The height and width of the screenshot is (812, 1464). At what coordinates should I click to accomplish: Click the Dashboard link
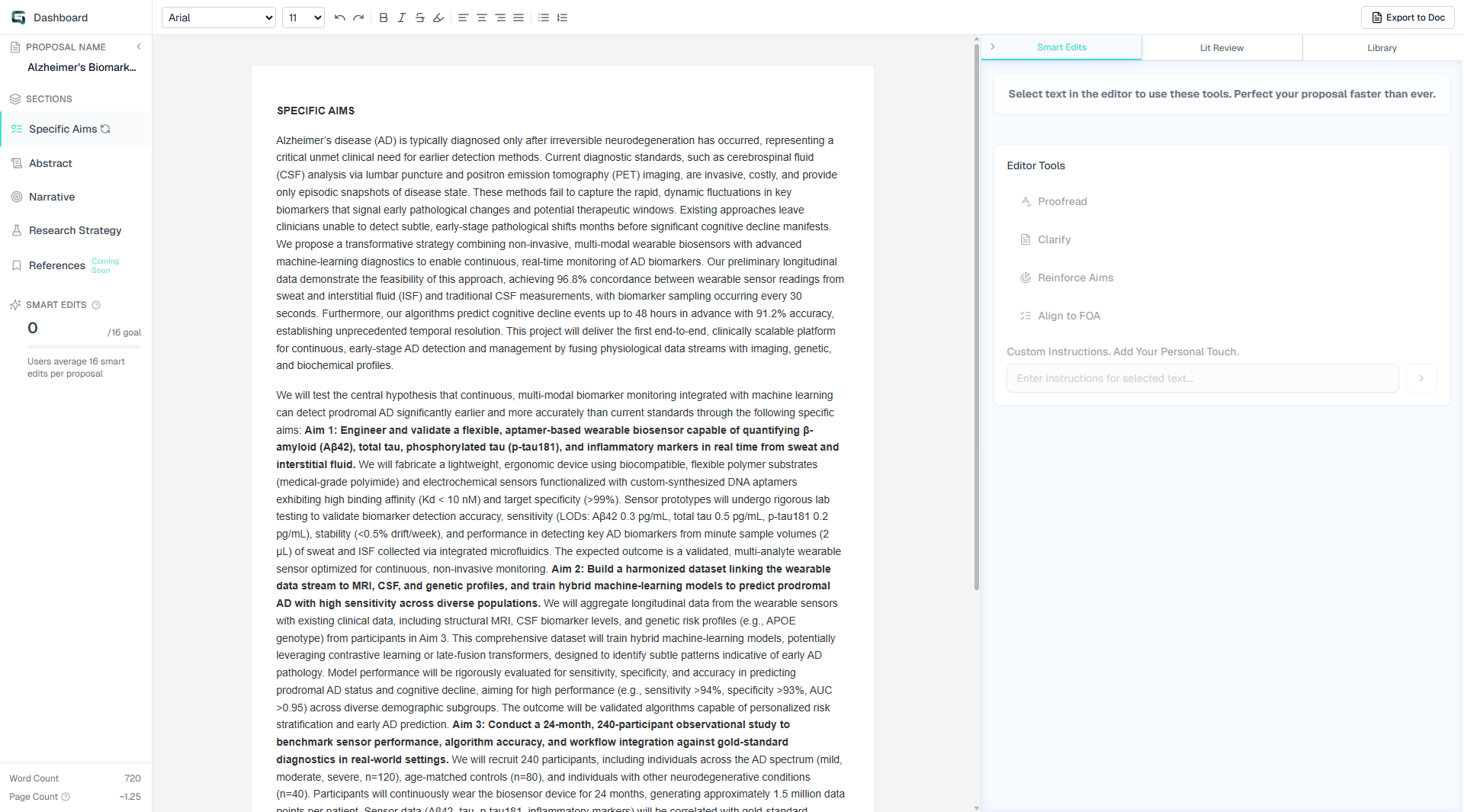tap(60, 18)
